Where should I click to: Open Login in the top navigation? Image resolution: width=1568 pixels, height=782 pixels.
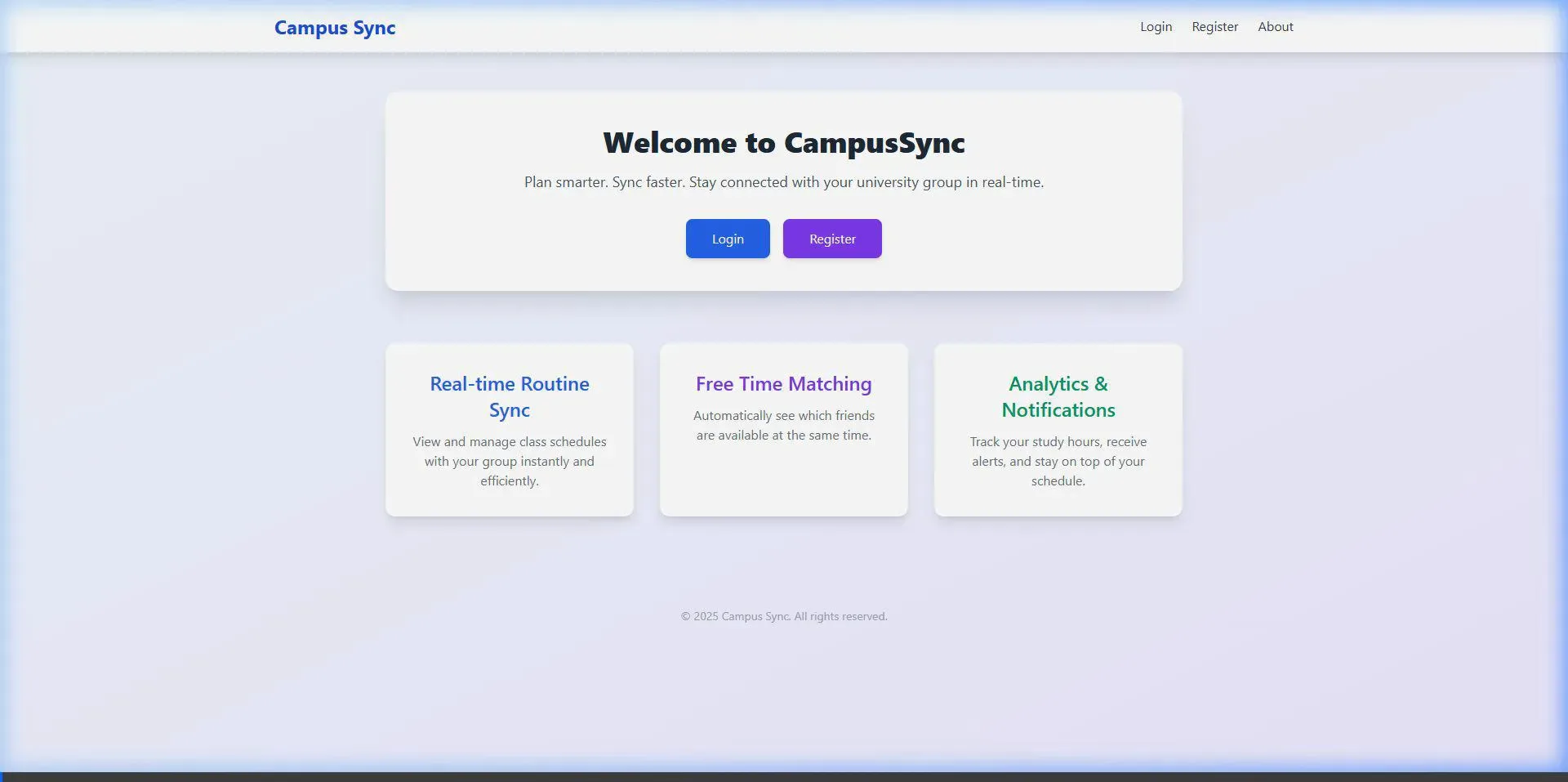point(1156,27)
